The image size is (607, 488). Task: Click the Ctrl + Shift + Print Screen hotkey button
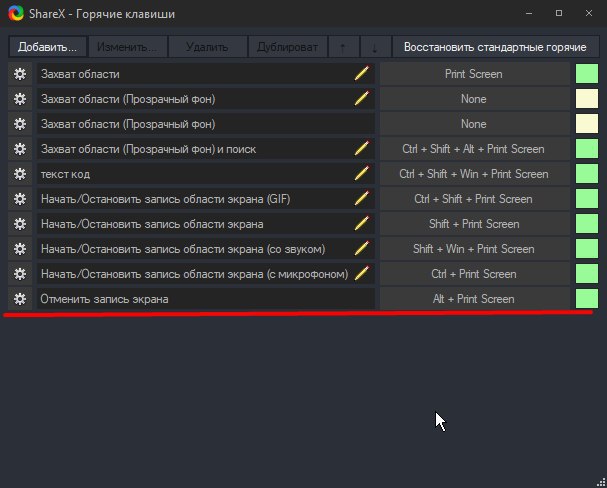point(474,199)
